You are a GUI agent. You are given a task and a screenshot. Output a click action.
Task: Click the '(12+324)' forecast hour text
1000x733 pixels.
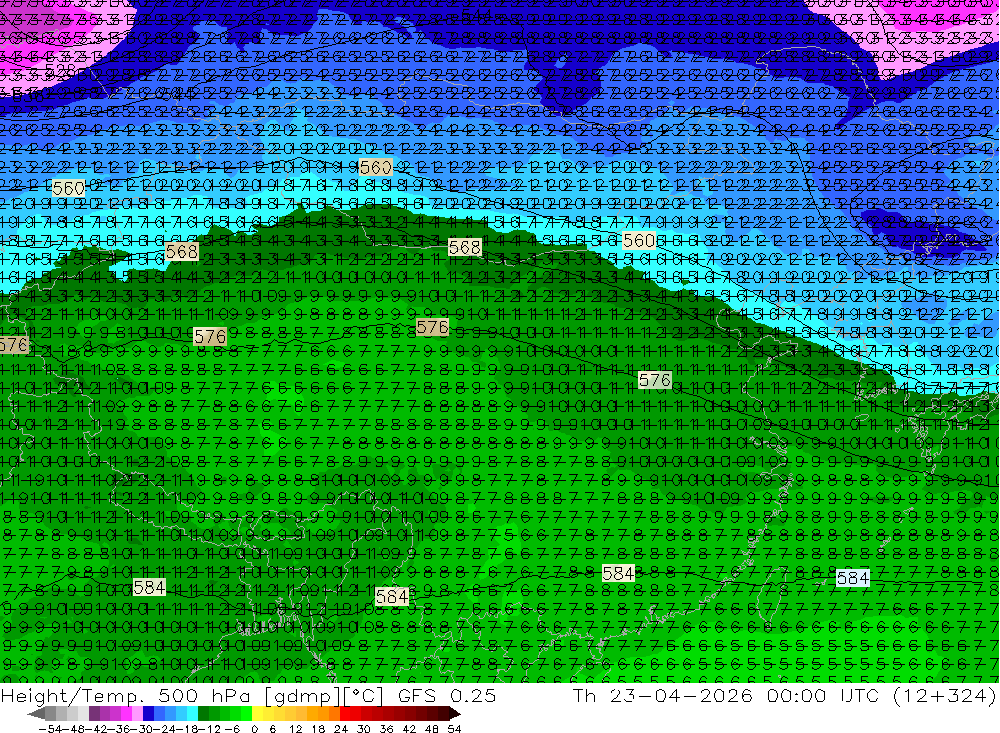point(946,695)
